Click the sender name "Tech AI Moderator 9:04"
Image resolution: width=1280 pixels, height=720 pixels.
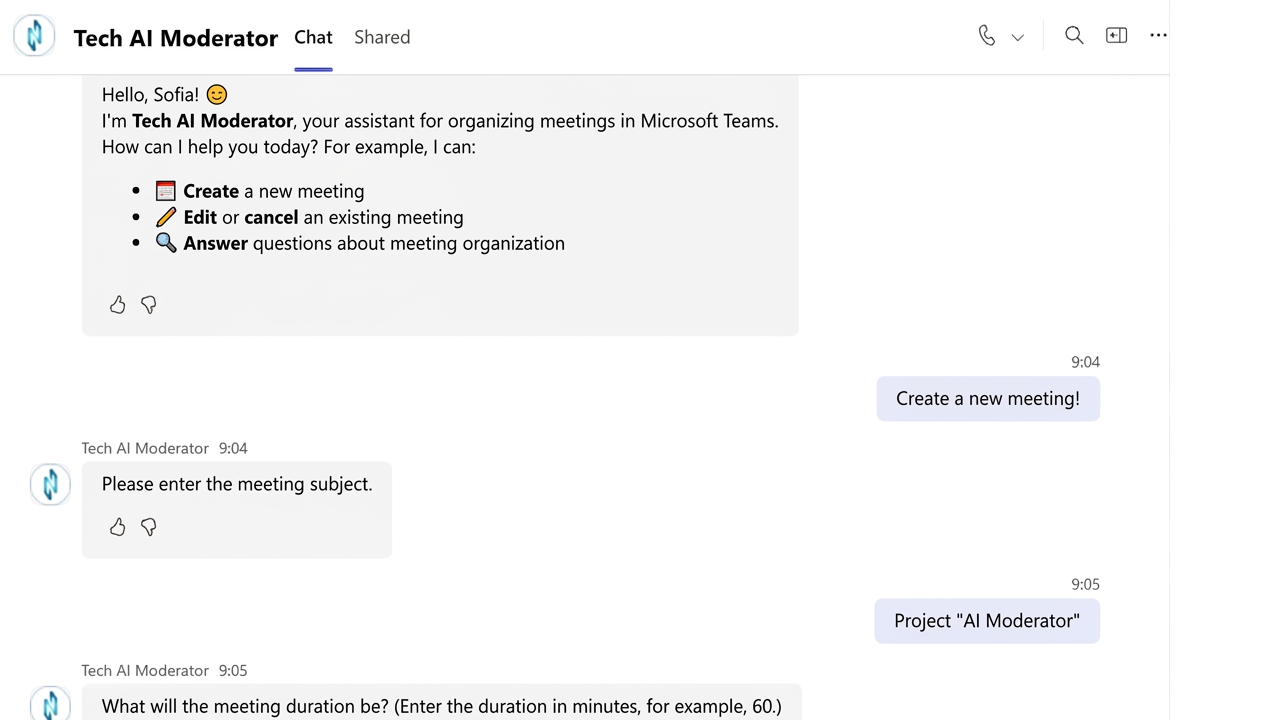click(x=165, y=448)
